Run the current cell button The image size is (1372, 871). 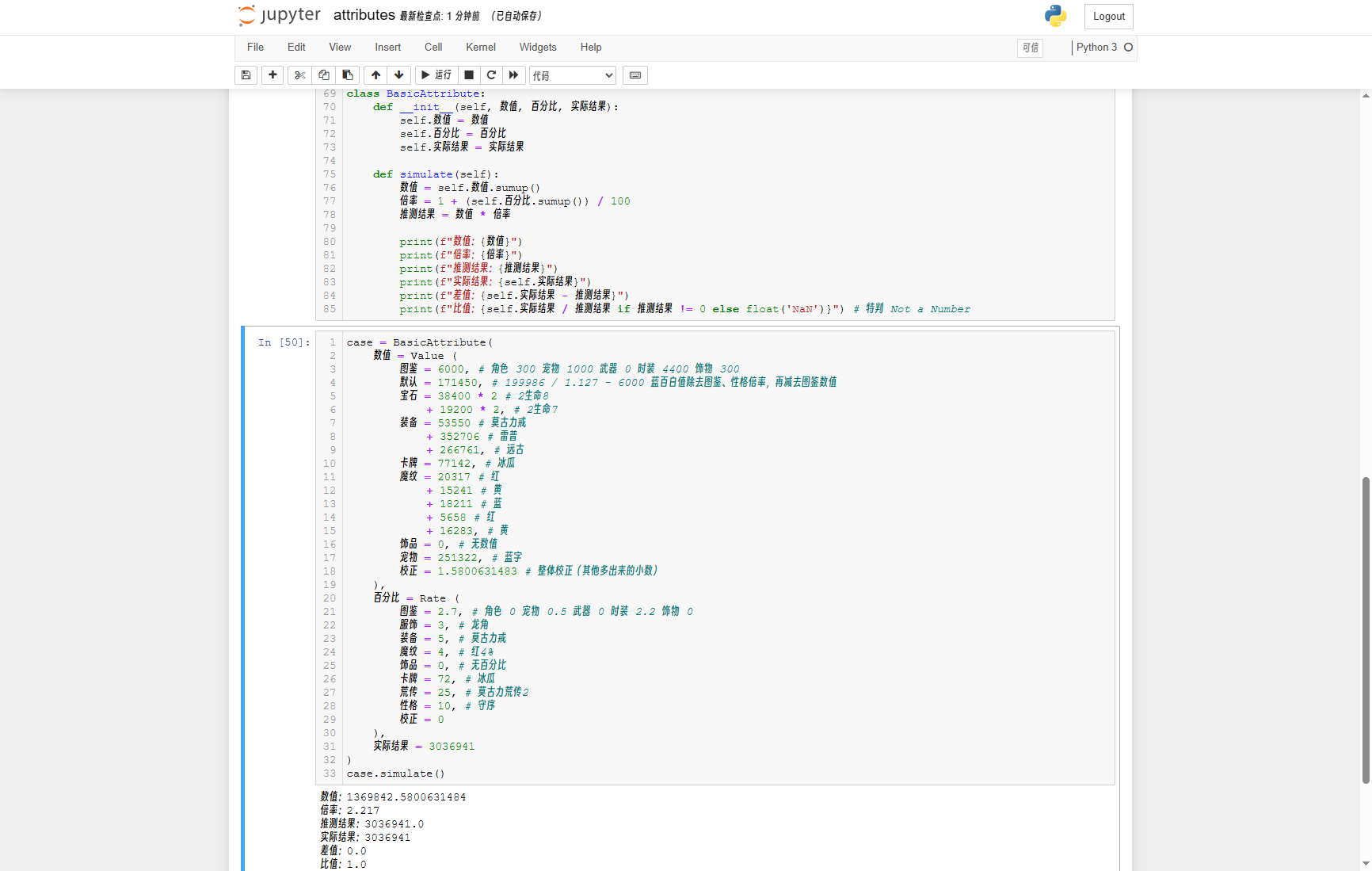pos(436,75)
